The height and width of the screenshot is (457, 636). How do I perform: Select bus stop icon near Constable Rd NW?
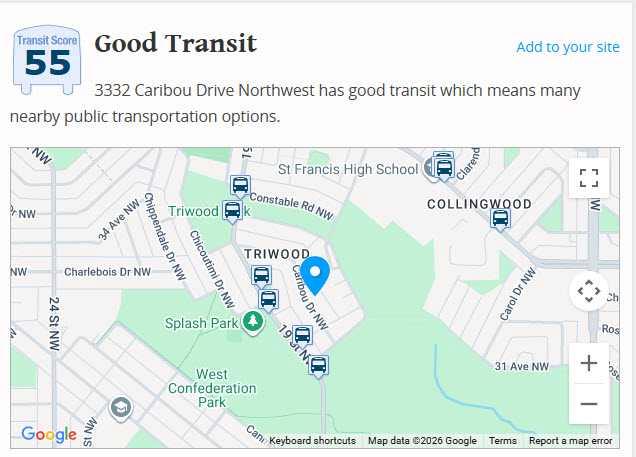[x=240, y=185]
